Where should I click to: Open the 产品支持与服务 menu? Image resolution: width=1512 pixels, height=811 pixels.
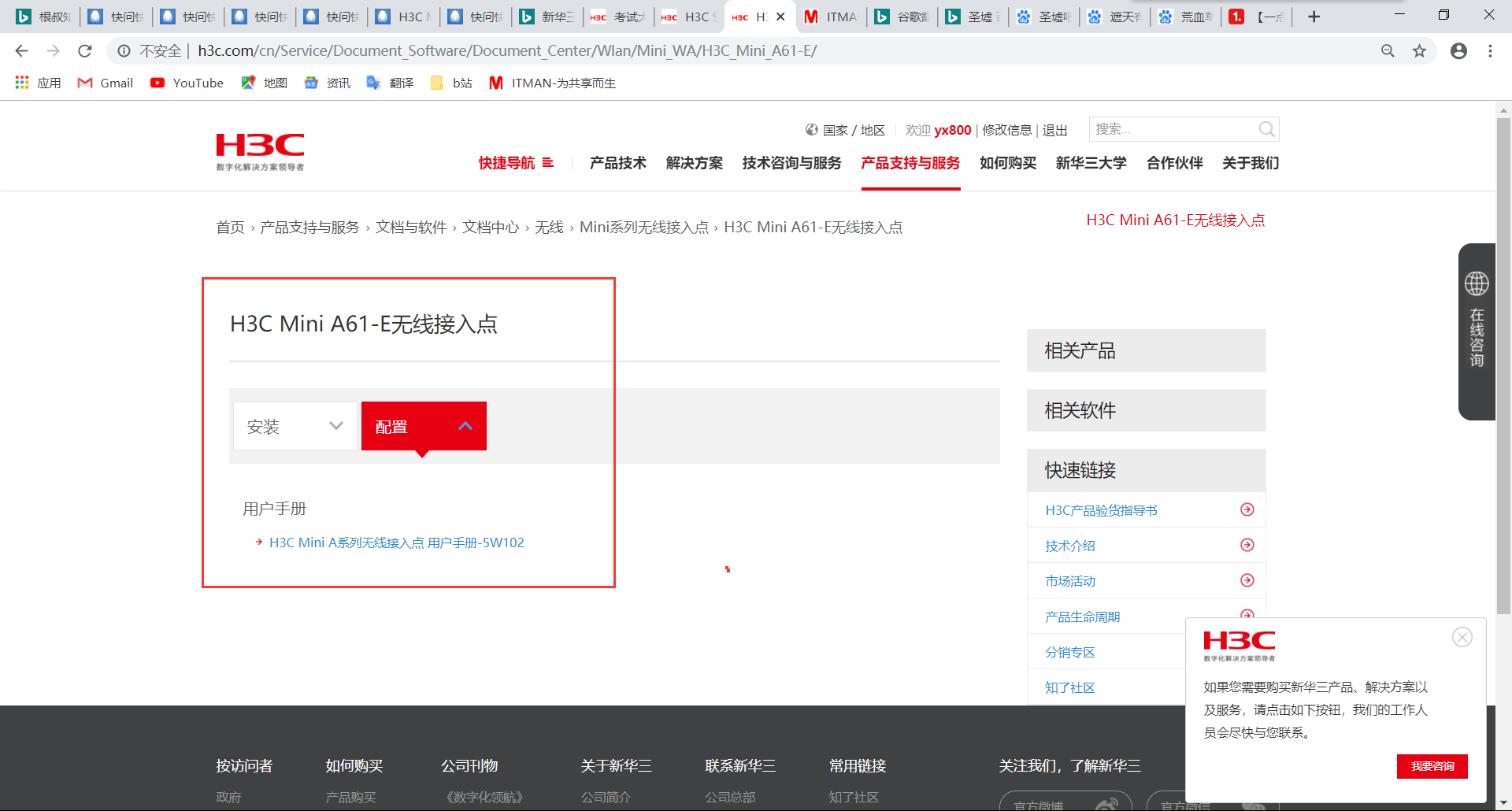[910, 163]
